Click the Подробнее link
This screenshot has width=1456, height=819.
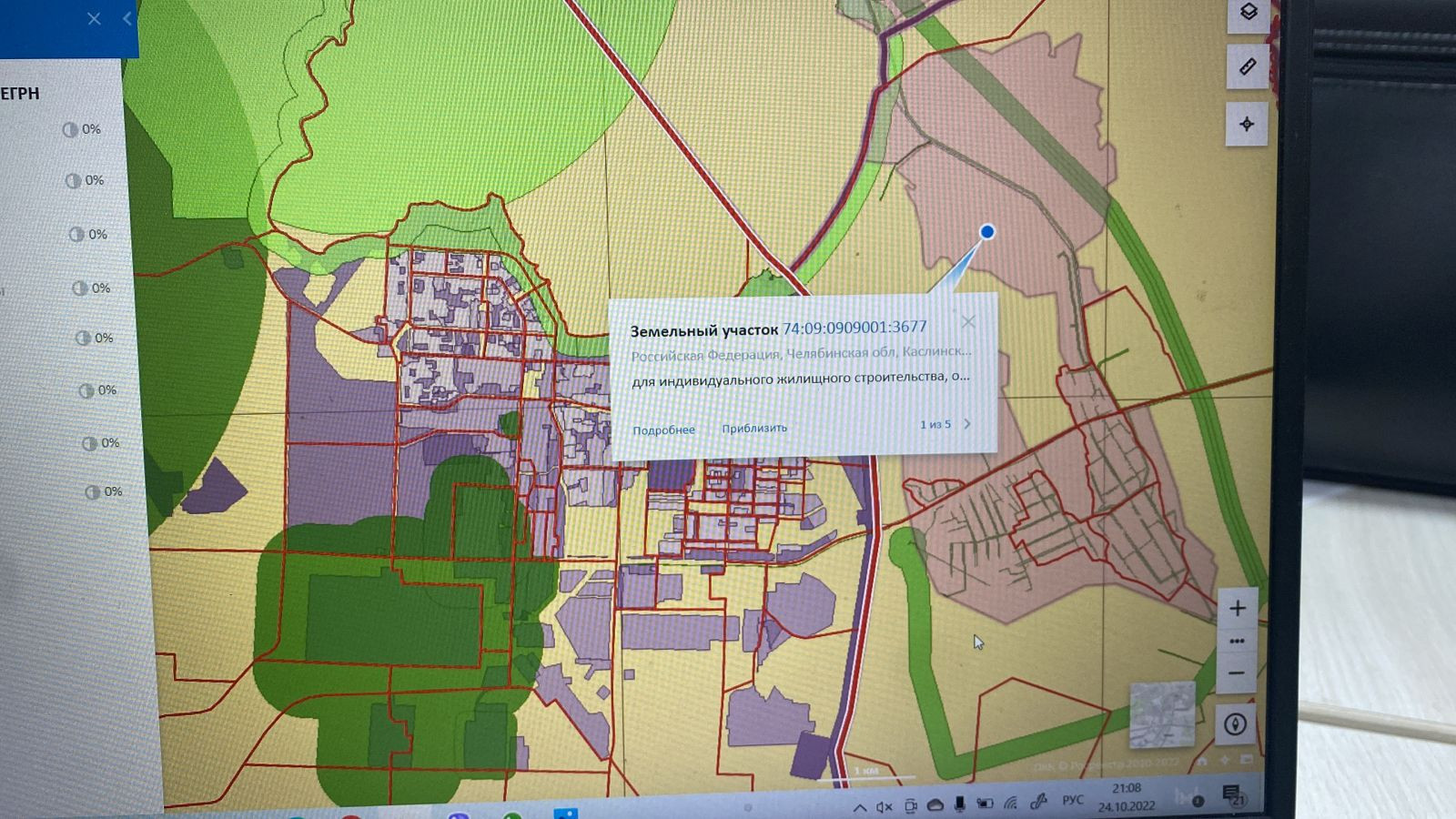[x=663, y=430]
